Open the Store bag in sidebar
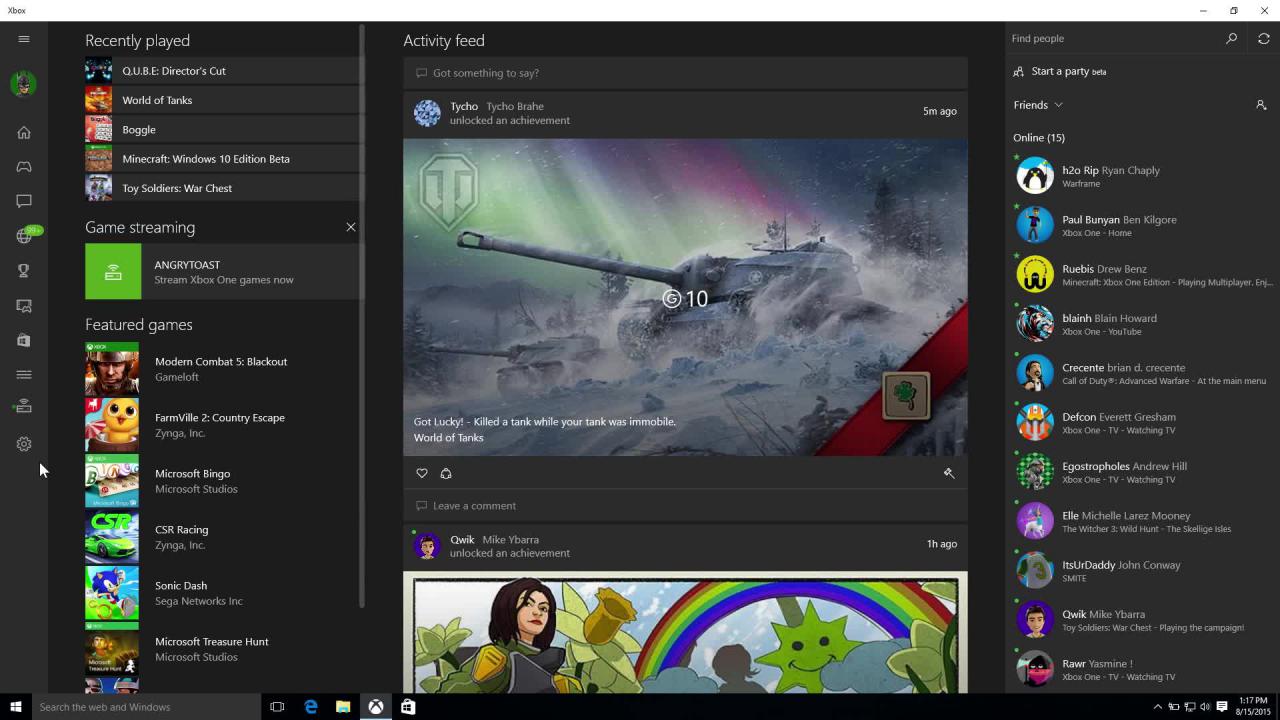This screenshot has height=720, width=1280. coord(24,340)
